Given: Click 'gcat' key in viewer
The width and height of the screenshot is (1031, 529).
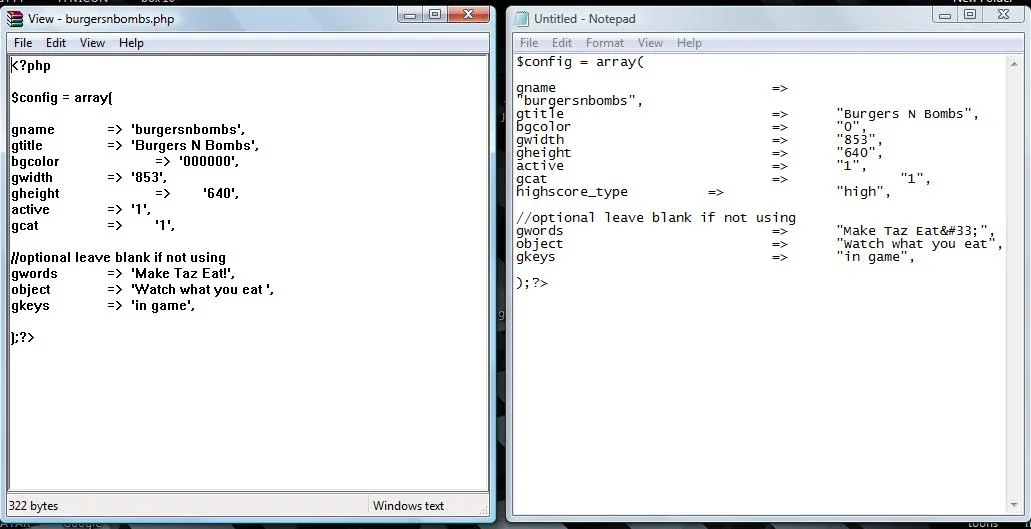Looking at the screenshot, I should [x=25, y=226].
